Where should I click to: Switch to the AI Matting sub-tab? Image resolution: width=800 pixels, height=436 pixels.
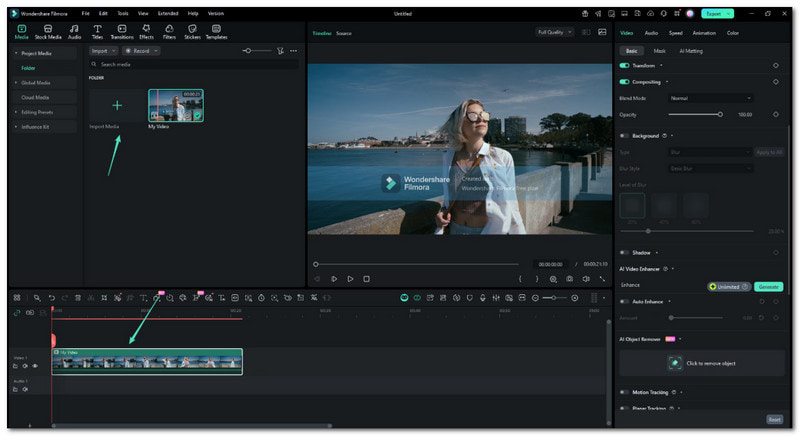[691, 51]
